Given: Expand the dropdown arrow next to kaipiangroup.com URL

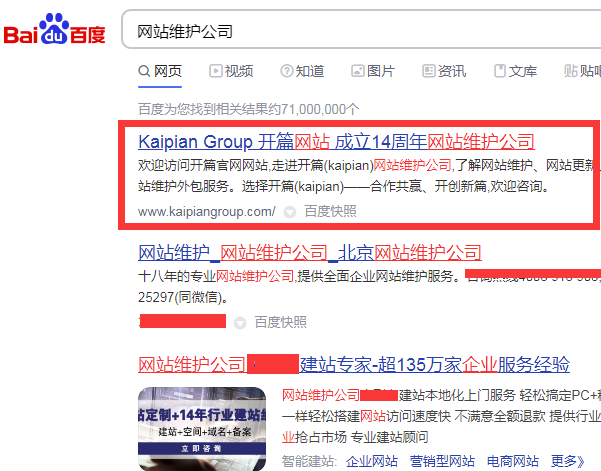Looking at the screenshot, I should [x=290, y=212].
